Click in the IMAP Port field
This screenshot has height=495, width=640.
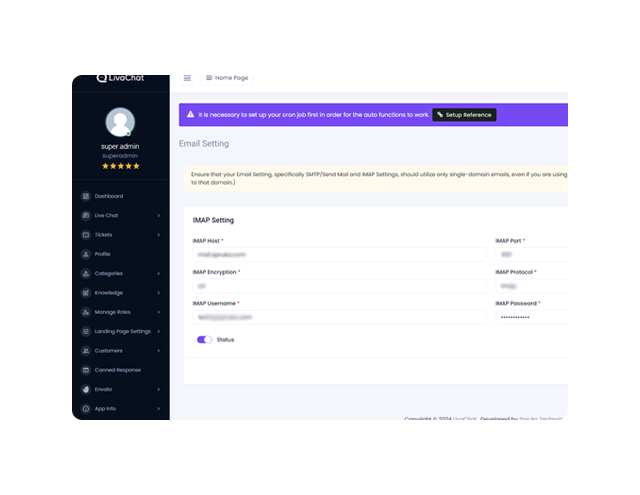(531, 255)
